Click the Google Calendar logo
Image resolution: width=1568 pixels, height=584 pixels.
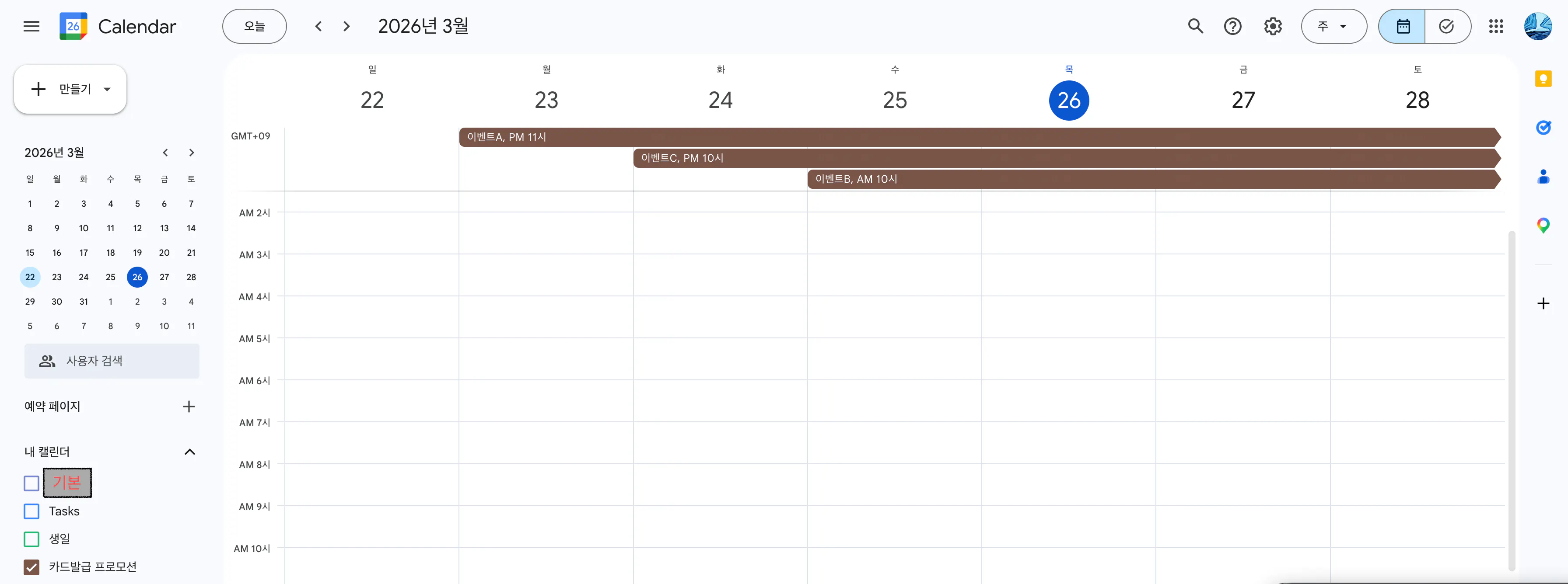73,26
